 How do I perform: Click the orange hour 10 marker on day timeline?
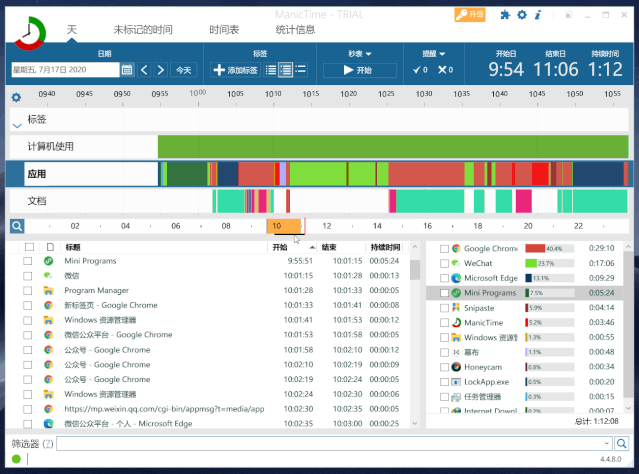coord(284,226)
